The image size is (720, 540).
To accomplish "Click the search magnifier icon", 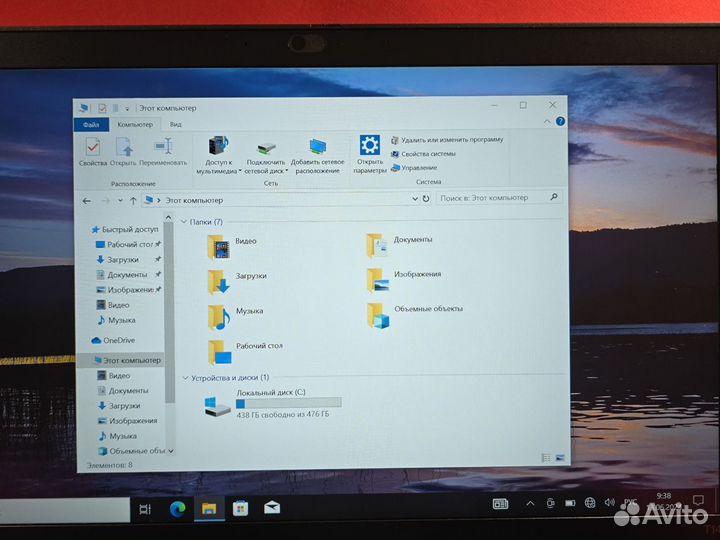I will click(x=554, y=197).
